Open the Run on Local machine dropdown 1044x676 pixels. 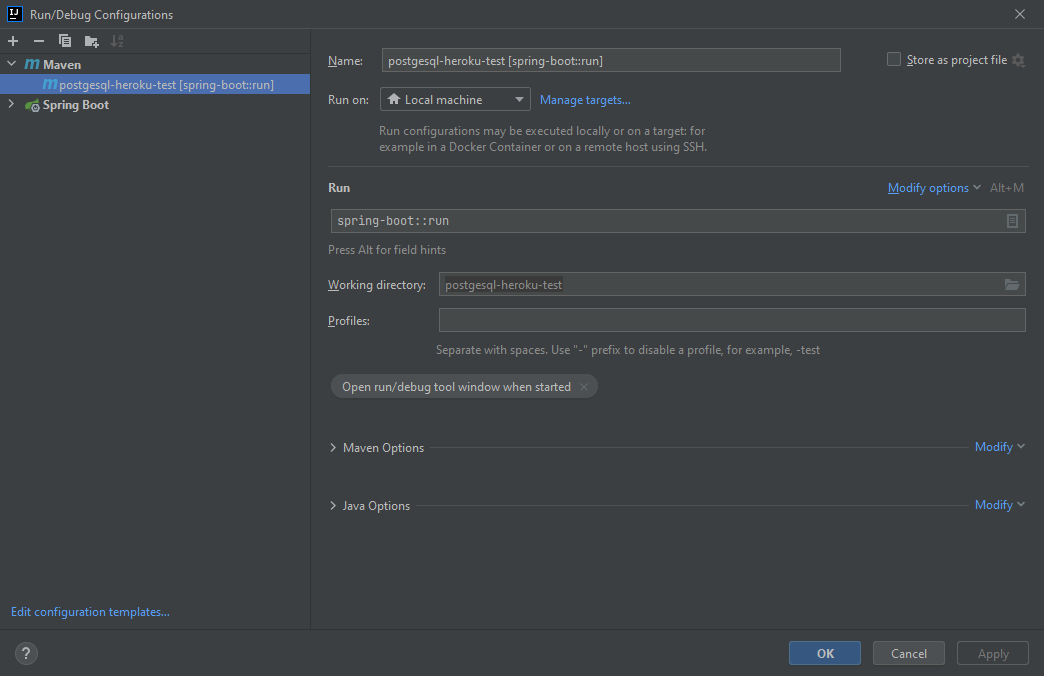pos(455,99)
